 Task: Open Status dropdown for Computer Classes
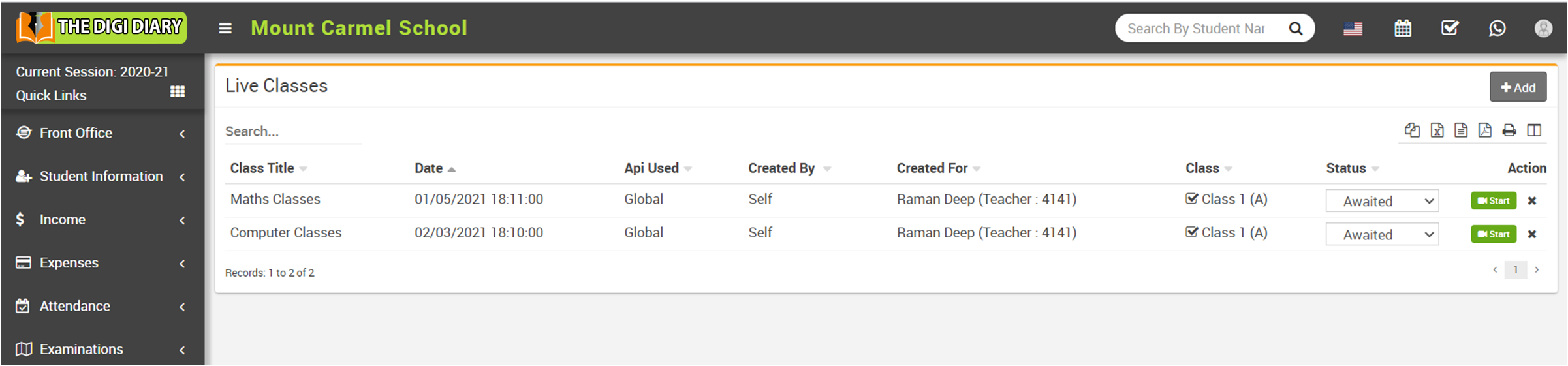1382,234
